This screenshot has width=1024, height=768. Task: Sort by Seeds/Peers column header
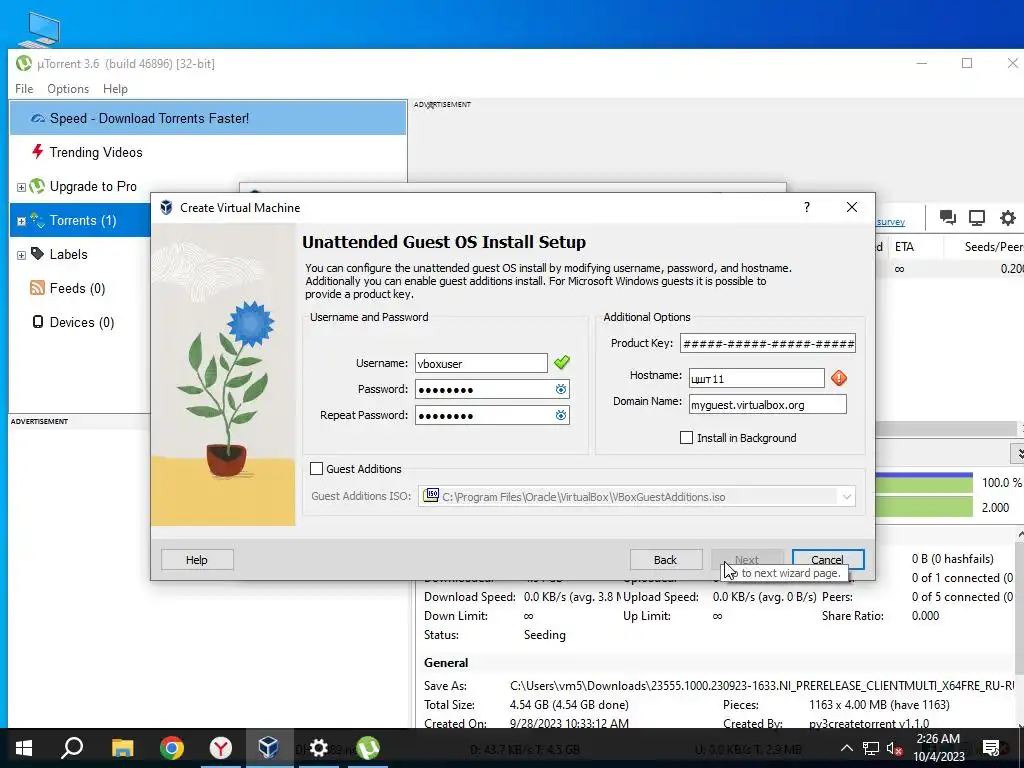pos(994,247)
